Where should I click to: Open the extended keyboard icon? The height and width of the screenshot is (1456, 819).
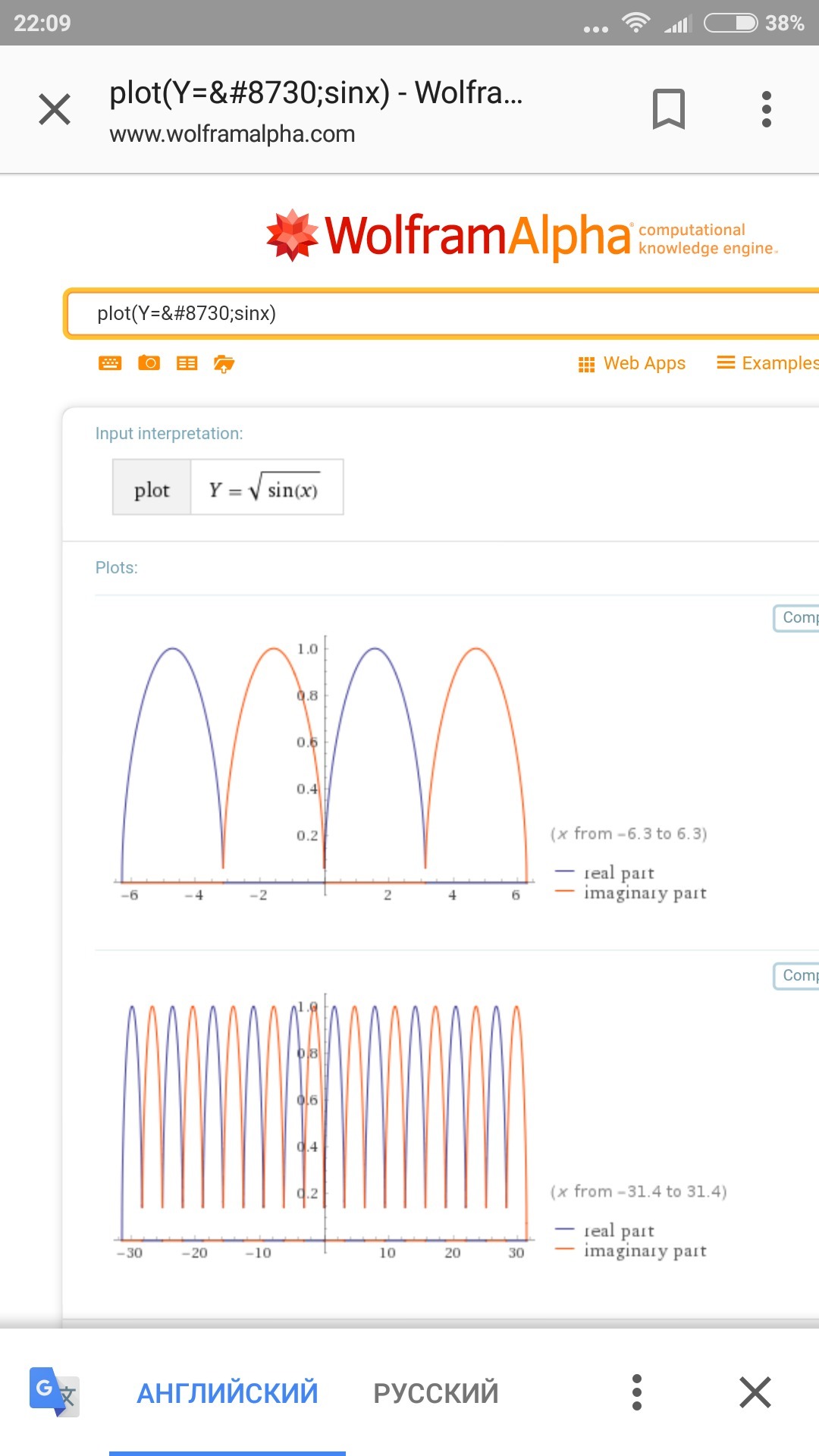click(x=110, y=363)
